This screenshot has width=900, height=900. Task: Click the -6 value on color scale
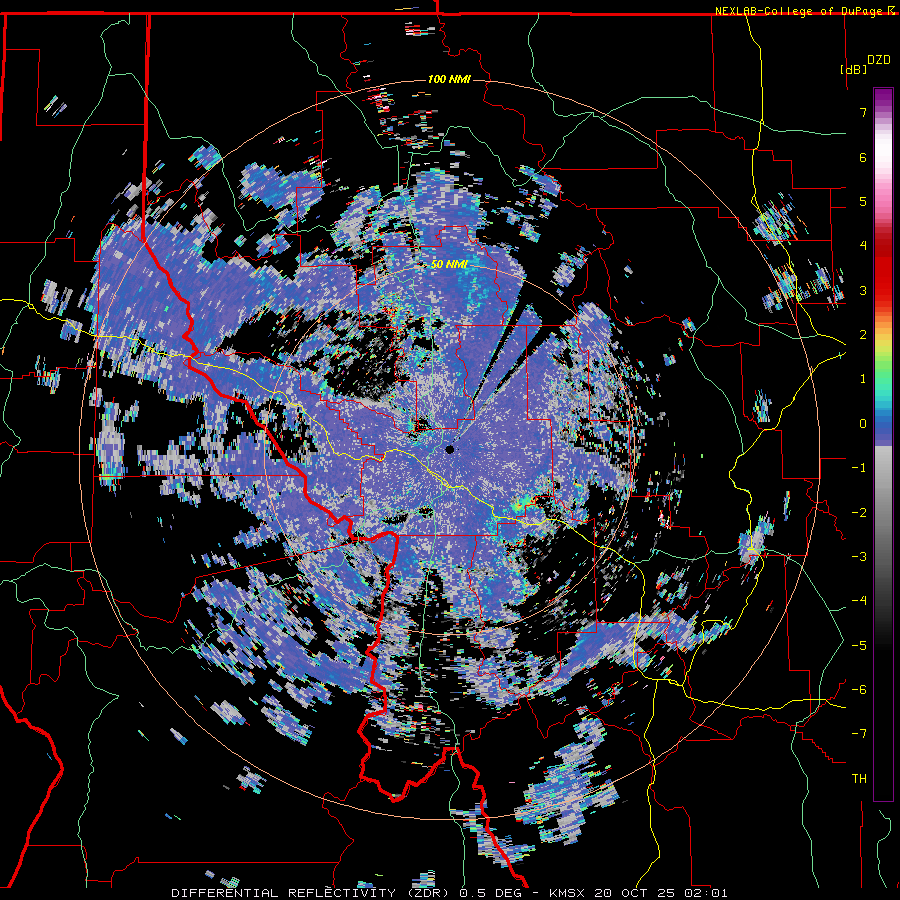(x=859, y=690)
